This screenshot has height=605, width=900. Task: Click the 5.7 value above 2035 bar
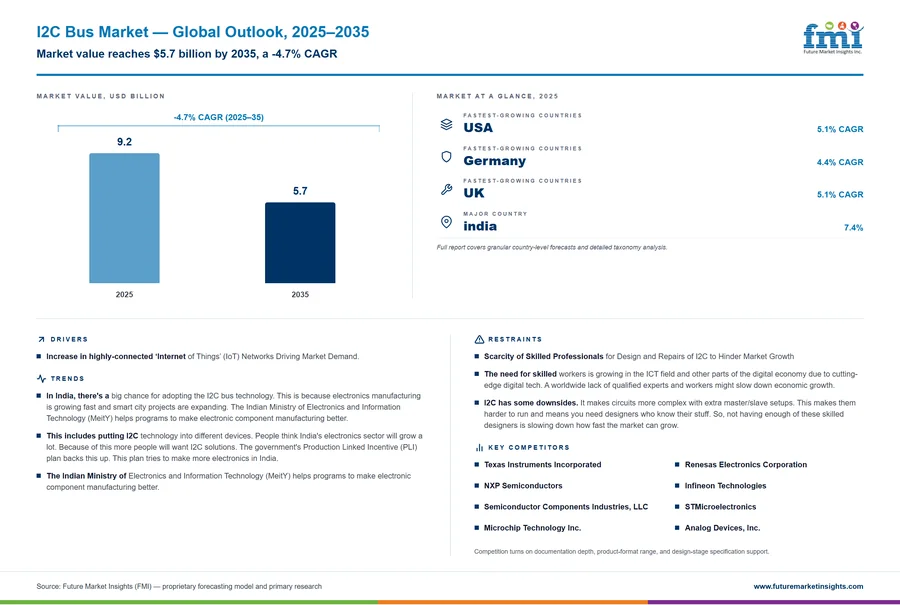click(x=300, y=191)
